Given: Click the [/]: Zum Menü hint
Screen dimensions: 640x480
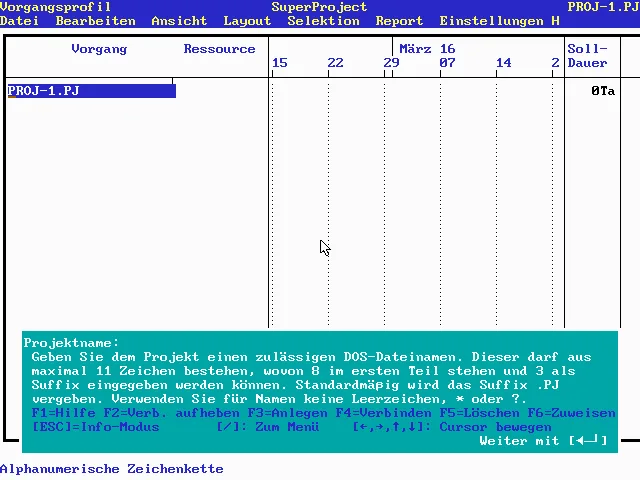Looking at the screenshot, I should [267, 427].
